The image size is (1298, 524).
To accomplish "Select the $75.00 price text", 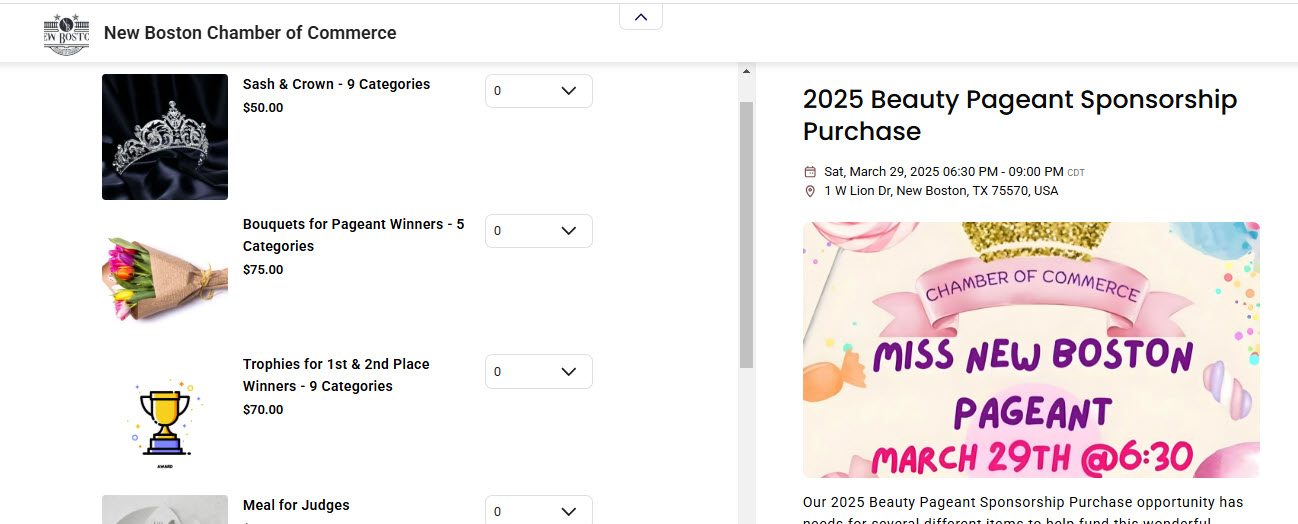I will 263,270.
